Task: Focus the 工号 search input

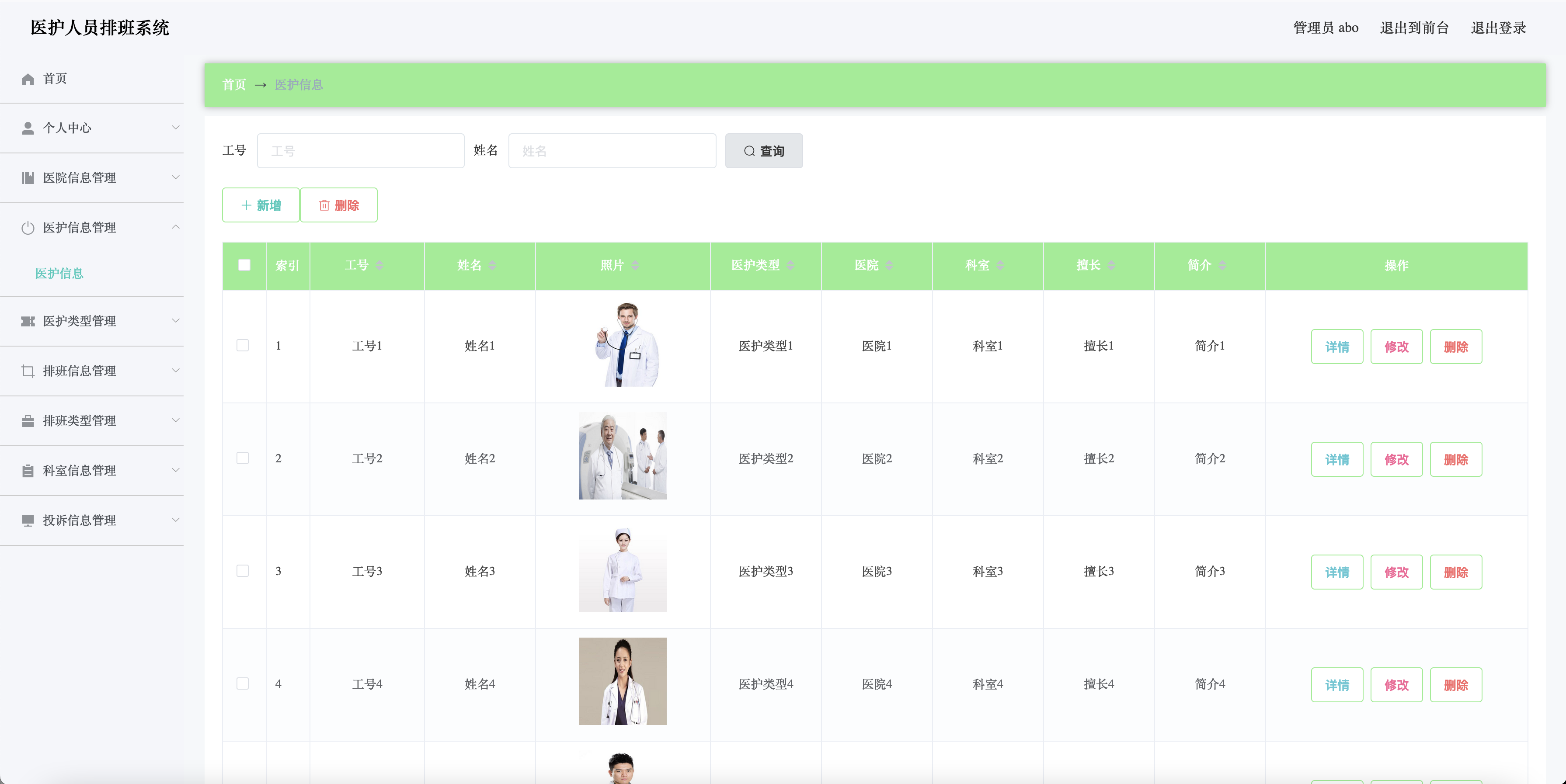Action: [361, 151]
